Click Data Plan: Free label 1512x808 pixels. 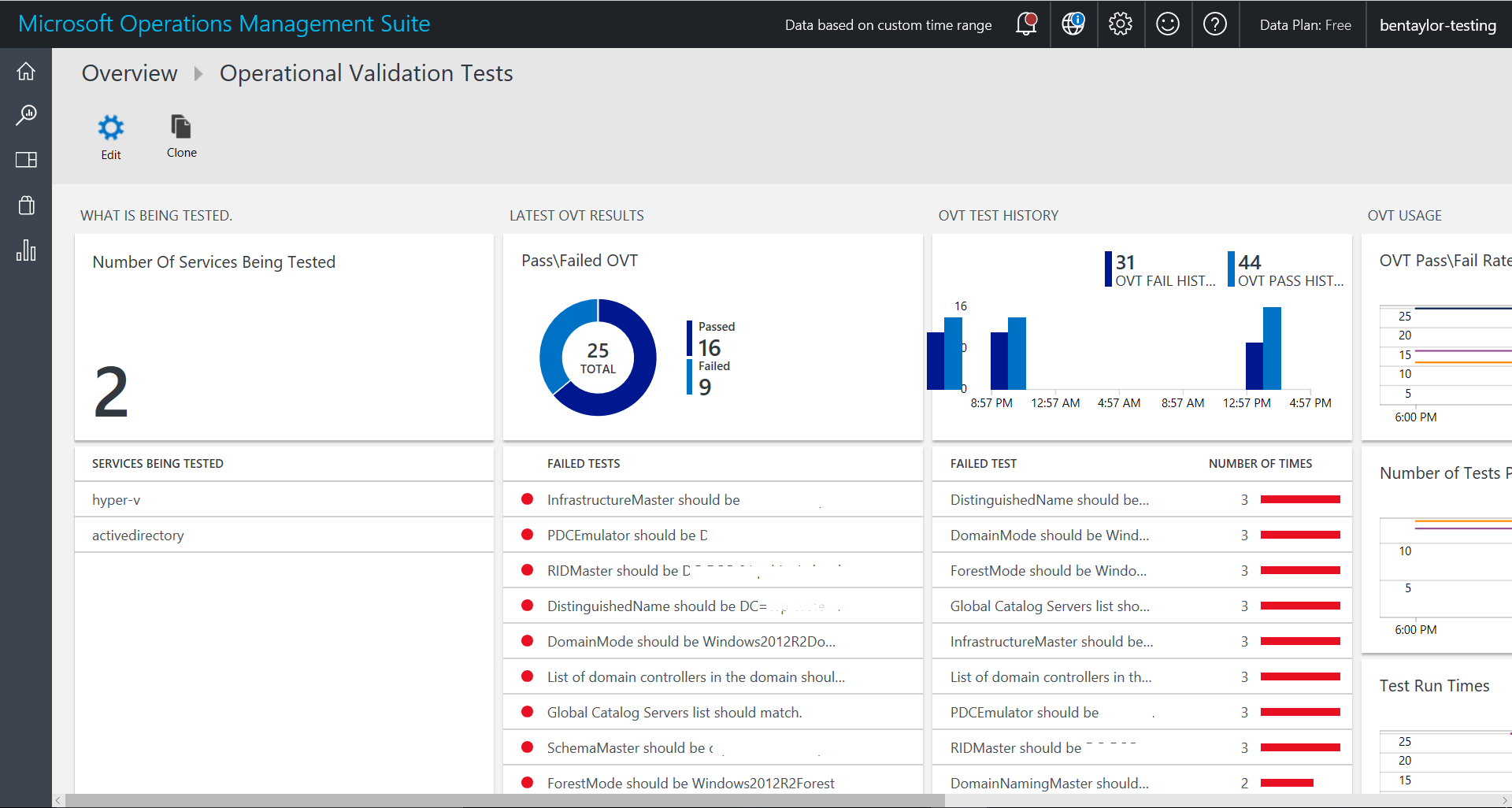click(x=1306, y=25)
